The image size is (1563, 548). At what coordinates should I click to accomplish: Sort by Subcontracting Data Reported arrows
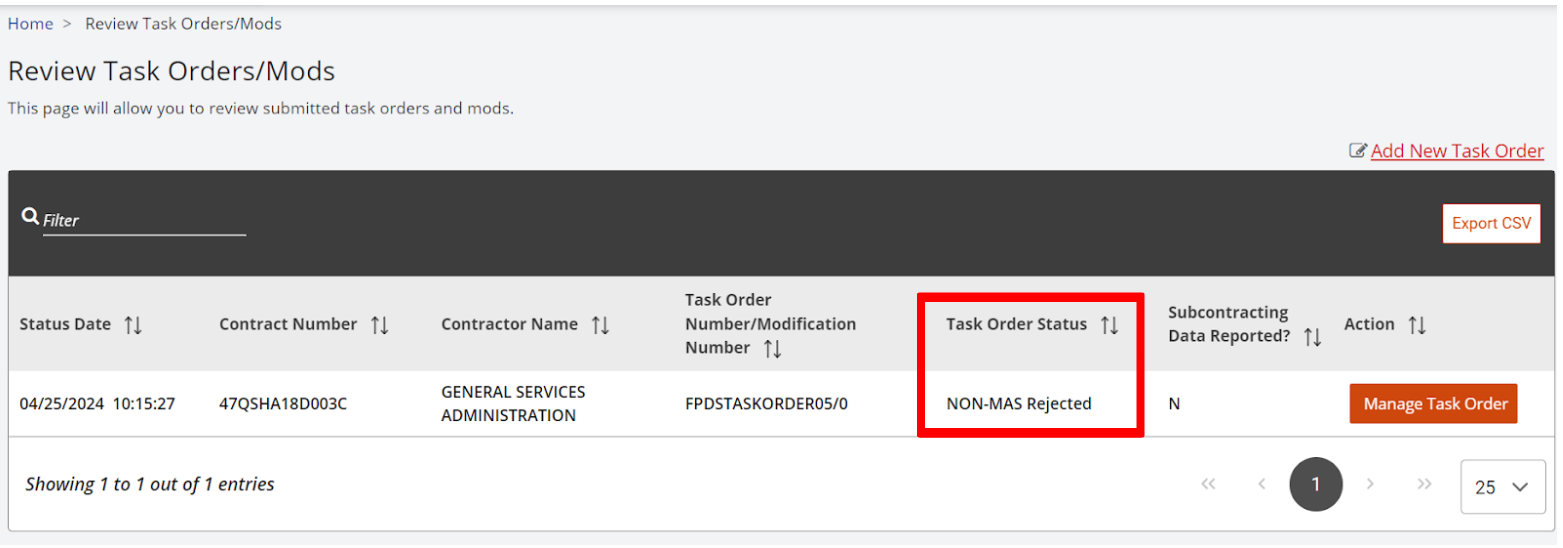(1313, 337)
